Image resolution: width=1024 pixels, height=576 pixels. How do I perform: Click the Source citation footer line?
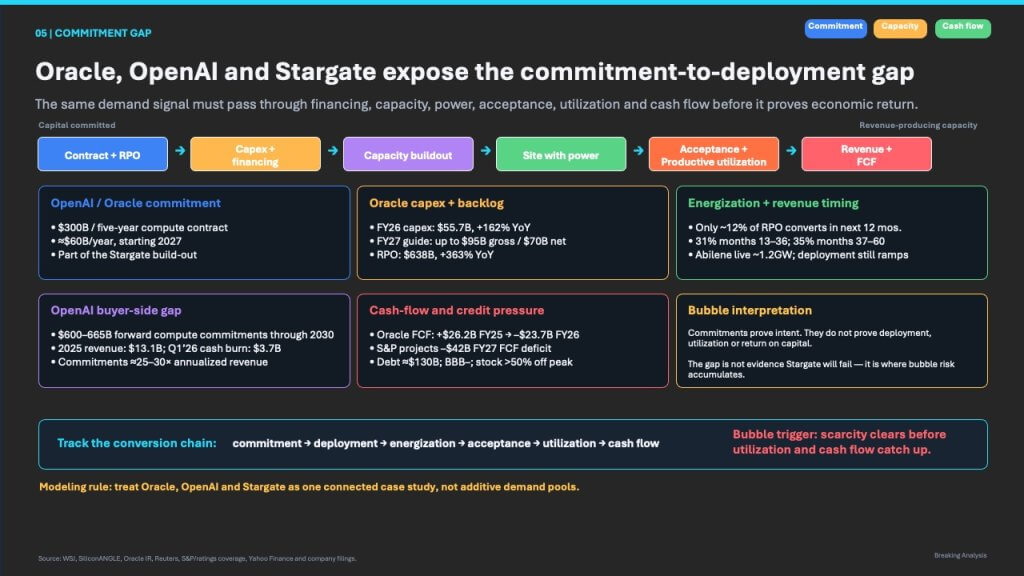(197, 558)
